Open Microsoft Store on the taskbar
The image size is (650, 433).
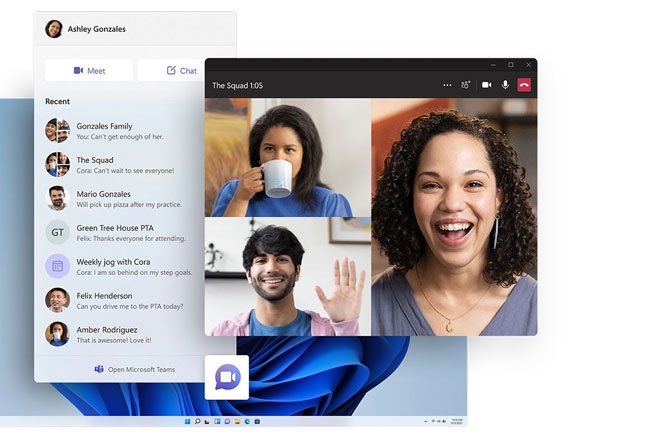point(257,421)
